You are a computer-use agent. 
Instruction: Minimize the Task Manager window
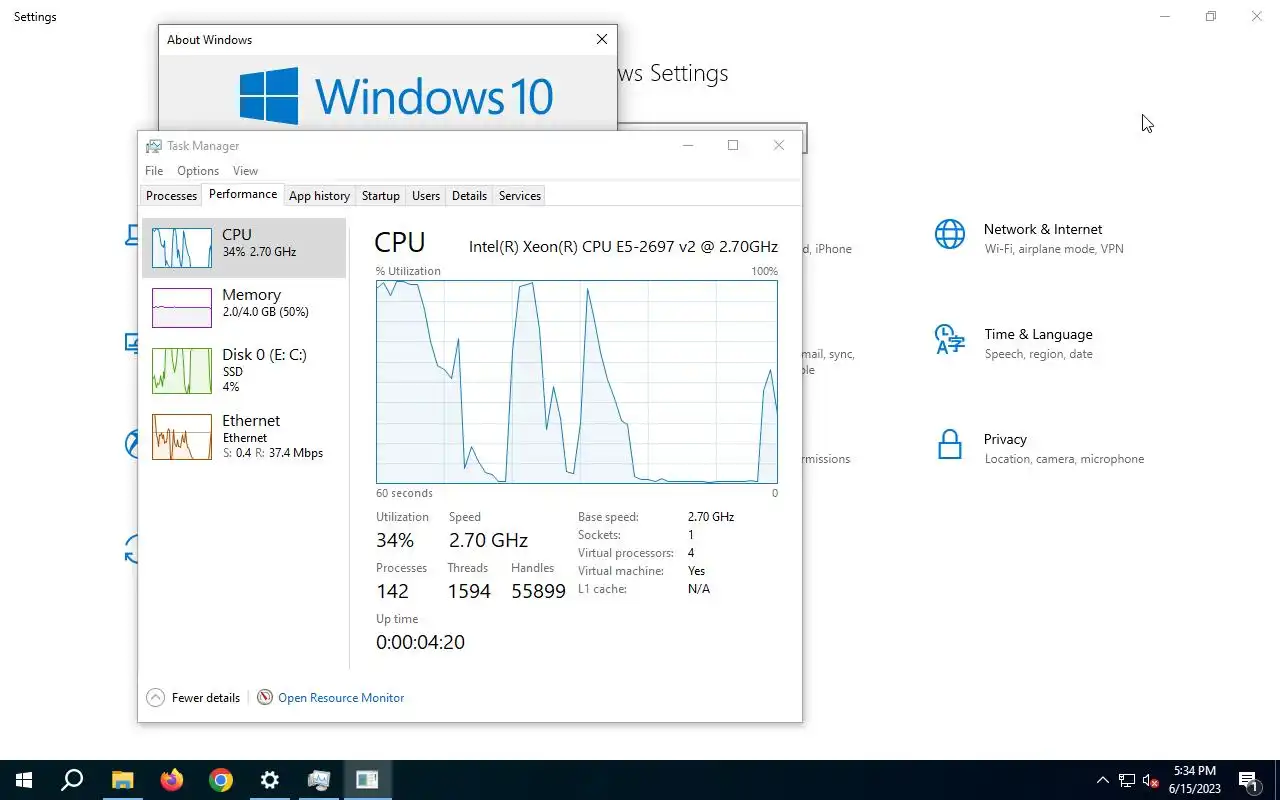click(x=688, y=145)
